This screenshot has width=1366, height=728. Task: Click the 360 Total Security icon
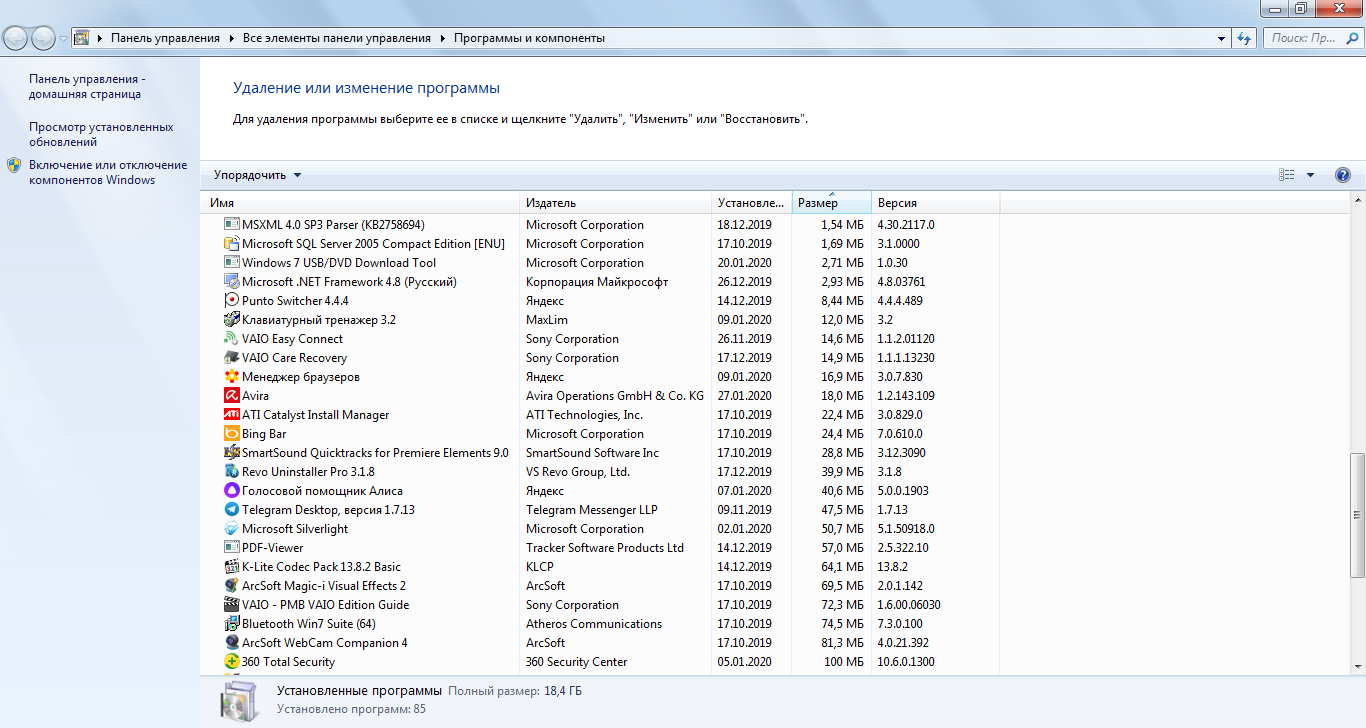point(232,662)
